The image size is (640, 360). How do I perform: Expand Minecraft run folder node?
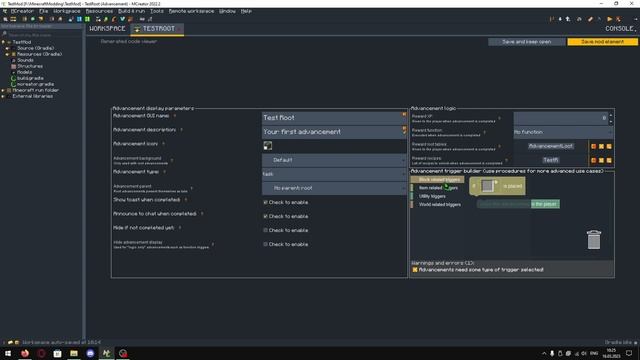click(3, 90)
